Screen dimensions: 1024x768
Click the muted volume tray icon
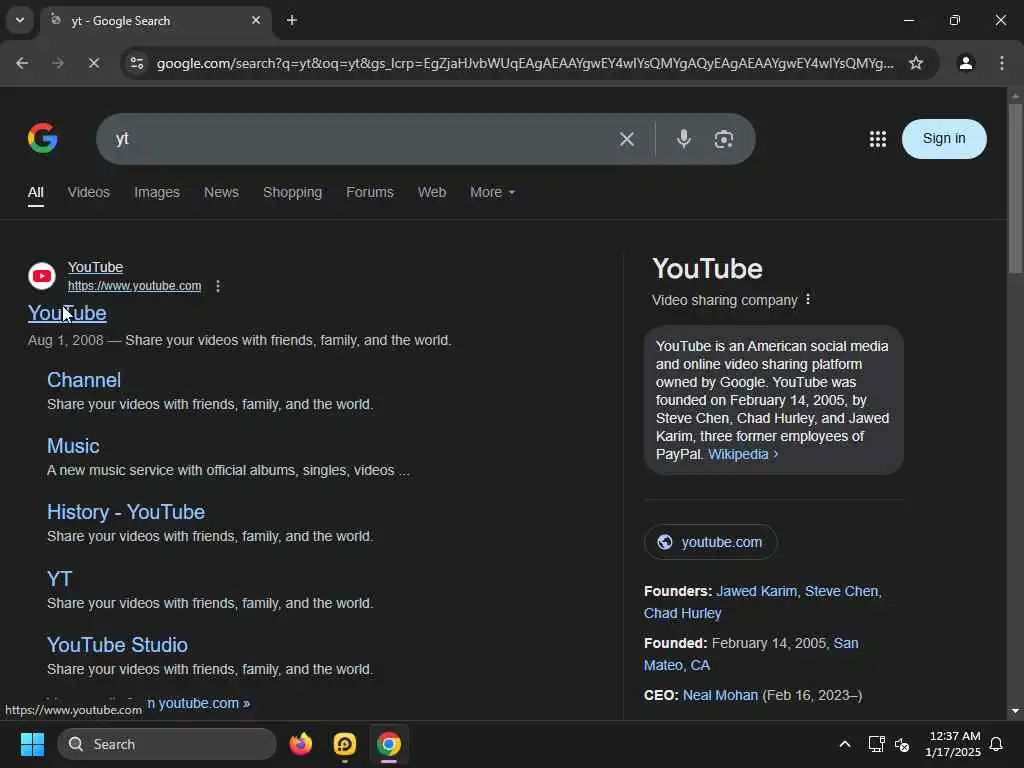(902, 744)
